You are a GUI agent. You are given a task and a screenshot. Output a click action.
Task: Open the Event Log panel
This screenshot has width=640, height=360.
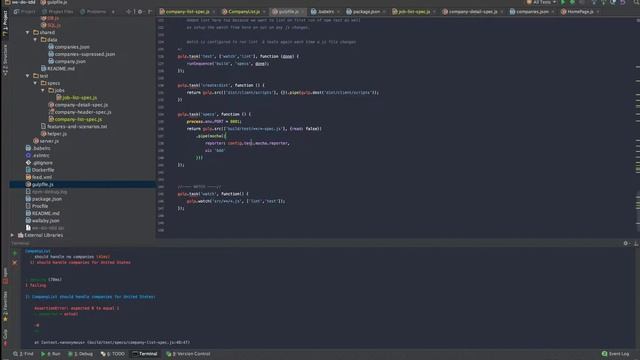tap(616, 354)
